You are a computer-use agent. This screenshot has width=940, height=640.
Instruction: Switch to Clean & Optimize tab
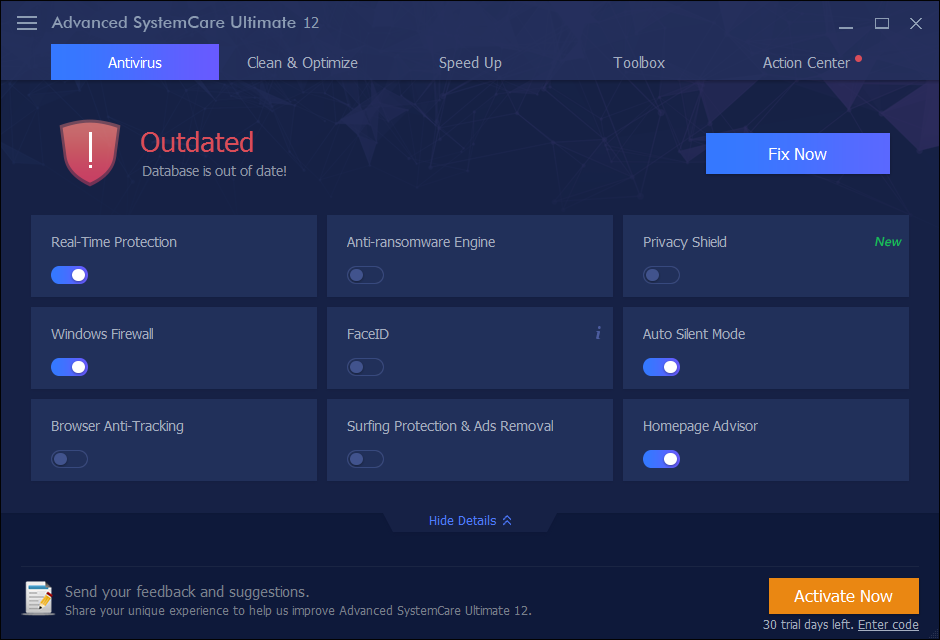[302, 63]
